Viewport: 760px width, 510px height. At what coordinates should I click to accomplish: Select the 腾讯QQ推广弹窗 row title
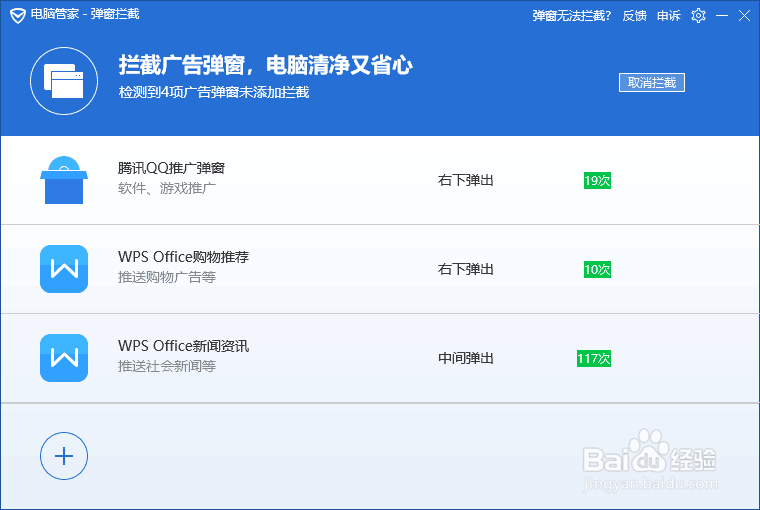(171, 168)
